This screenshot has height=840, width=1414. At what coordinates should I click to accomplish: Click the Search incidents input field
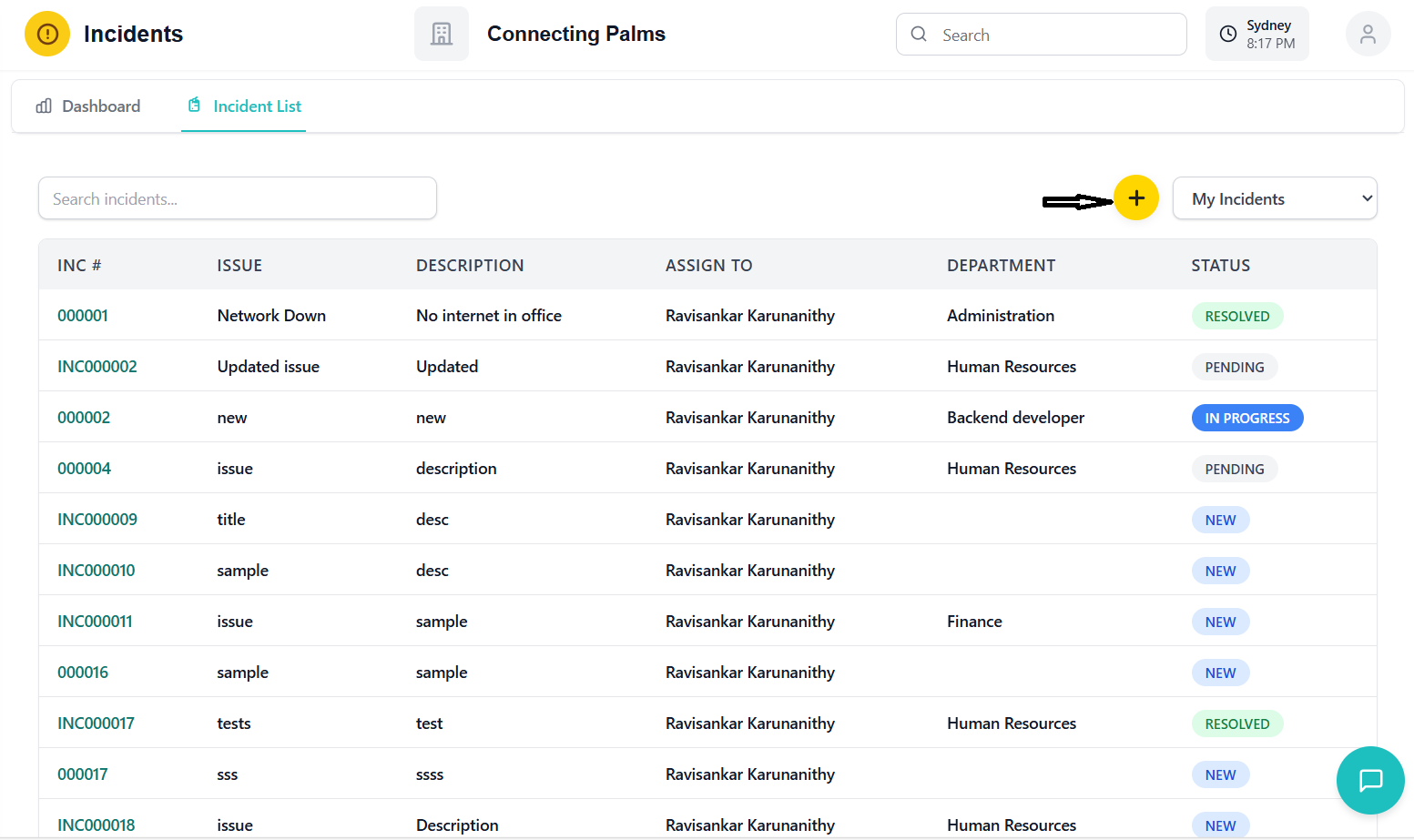tap(237, 198)
